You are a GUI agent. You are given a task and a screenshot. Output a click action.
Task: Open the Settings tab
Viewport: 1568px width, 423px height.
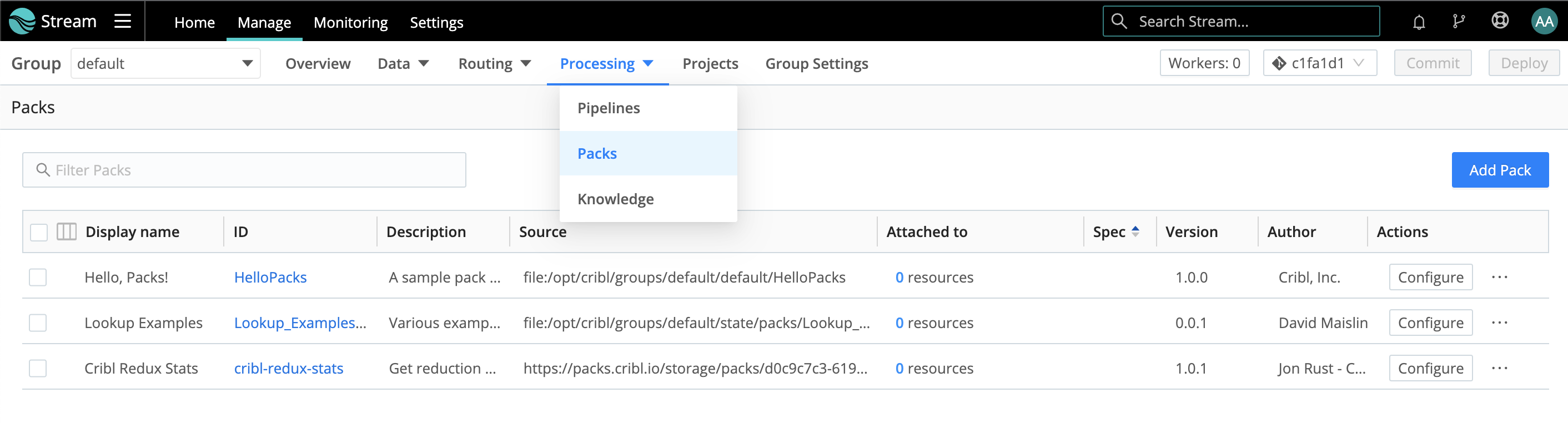[436, 23]
